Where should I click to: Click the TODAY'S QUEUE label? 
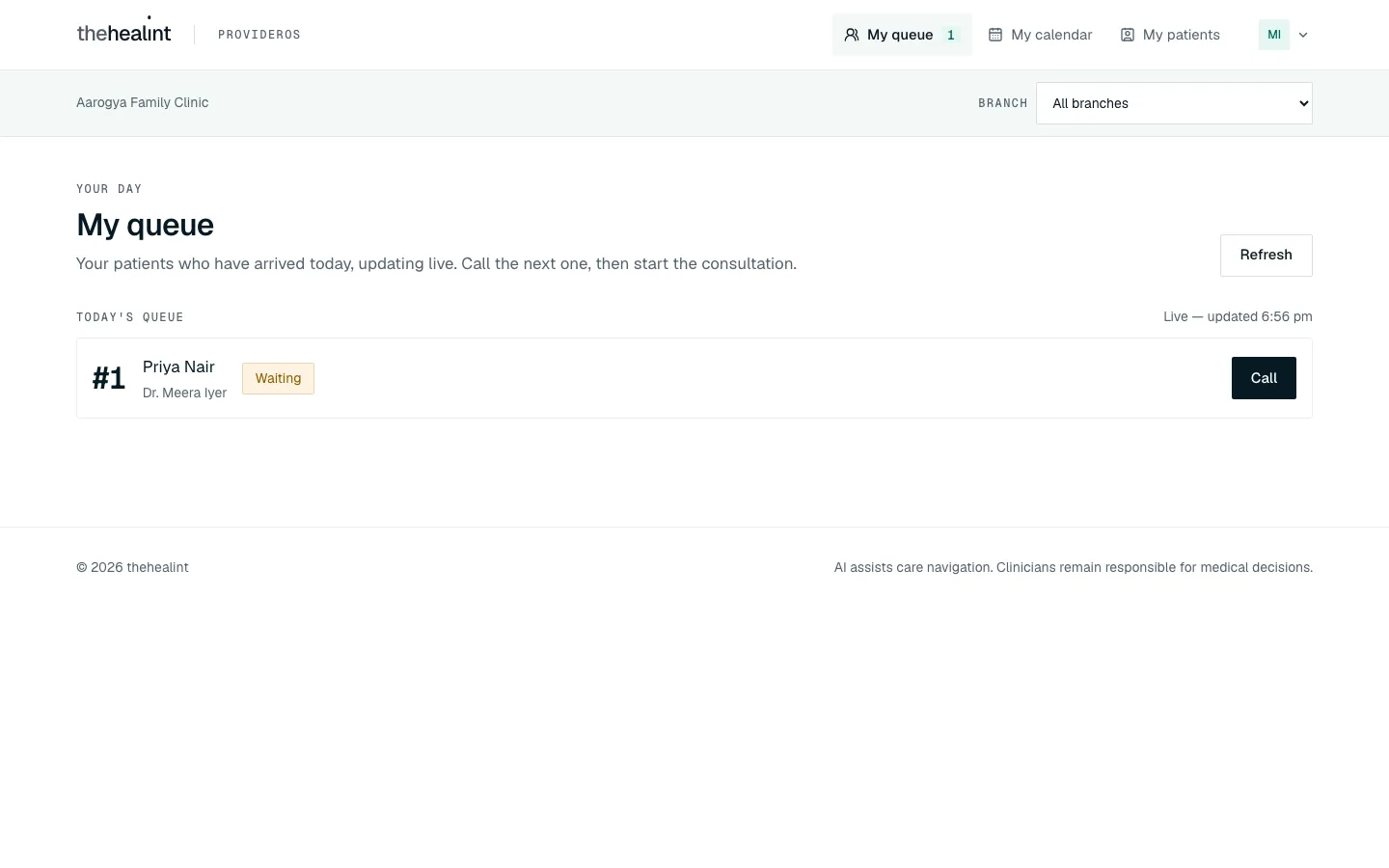coord(129,317)
